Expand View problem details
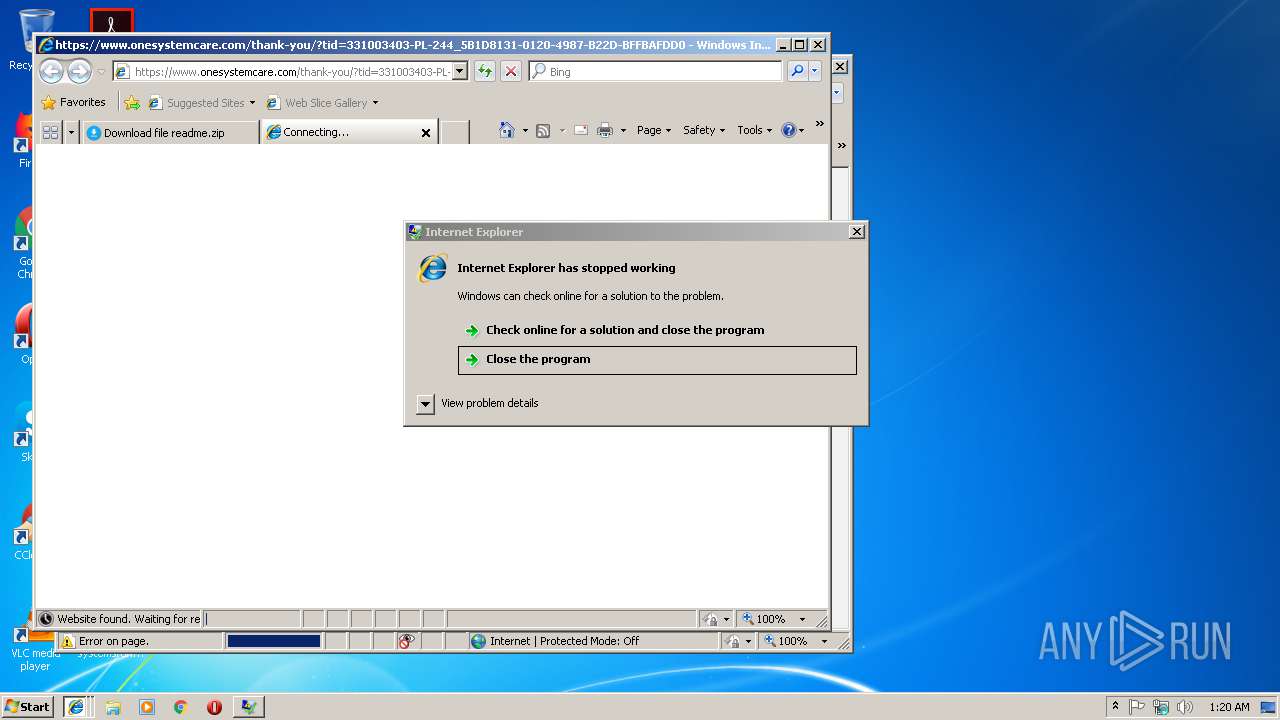Screen dimensions: 1280x720 click(425, 404)
